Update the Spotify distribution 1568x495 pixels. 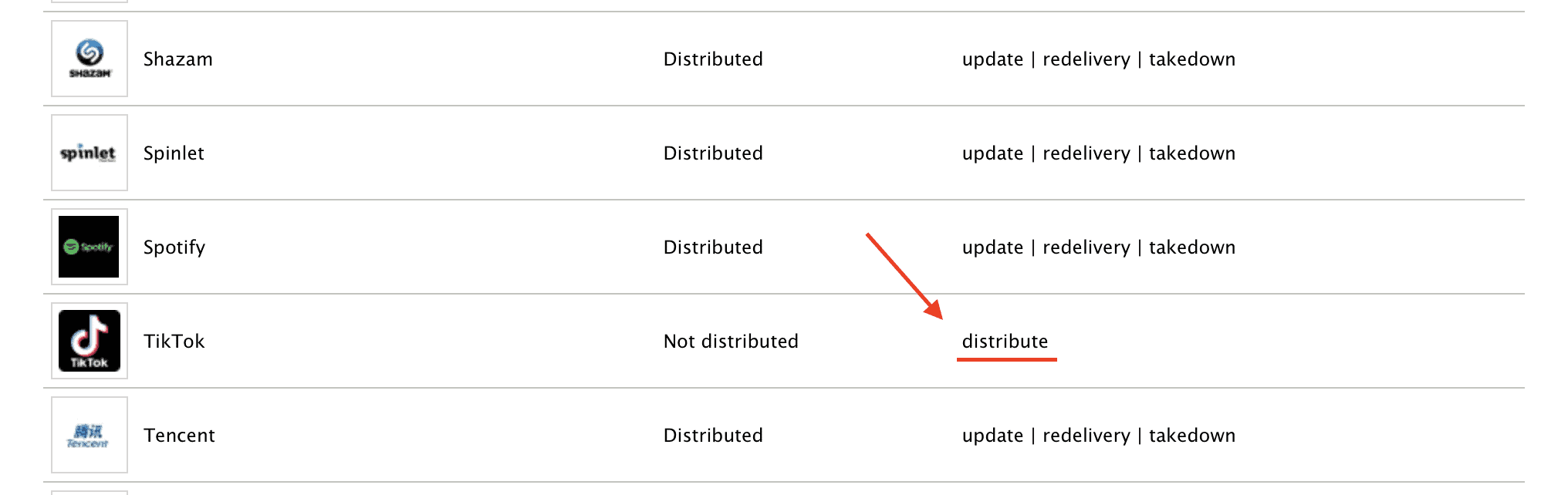point(992,247)
